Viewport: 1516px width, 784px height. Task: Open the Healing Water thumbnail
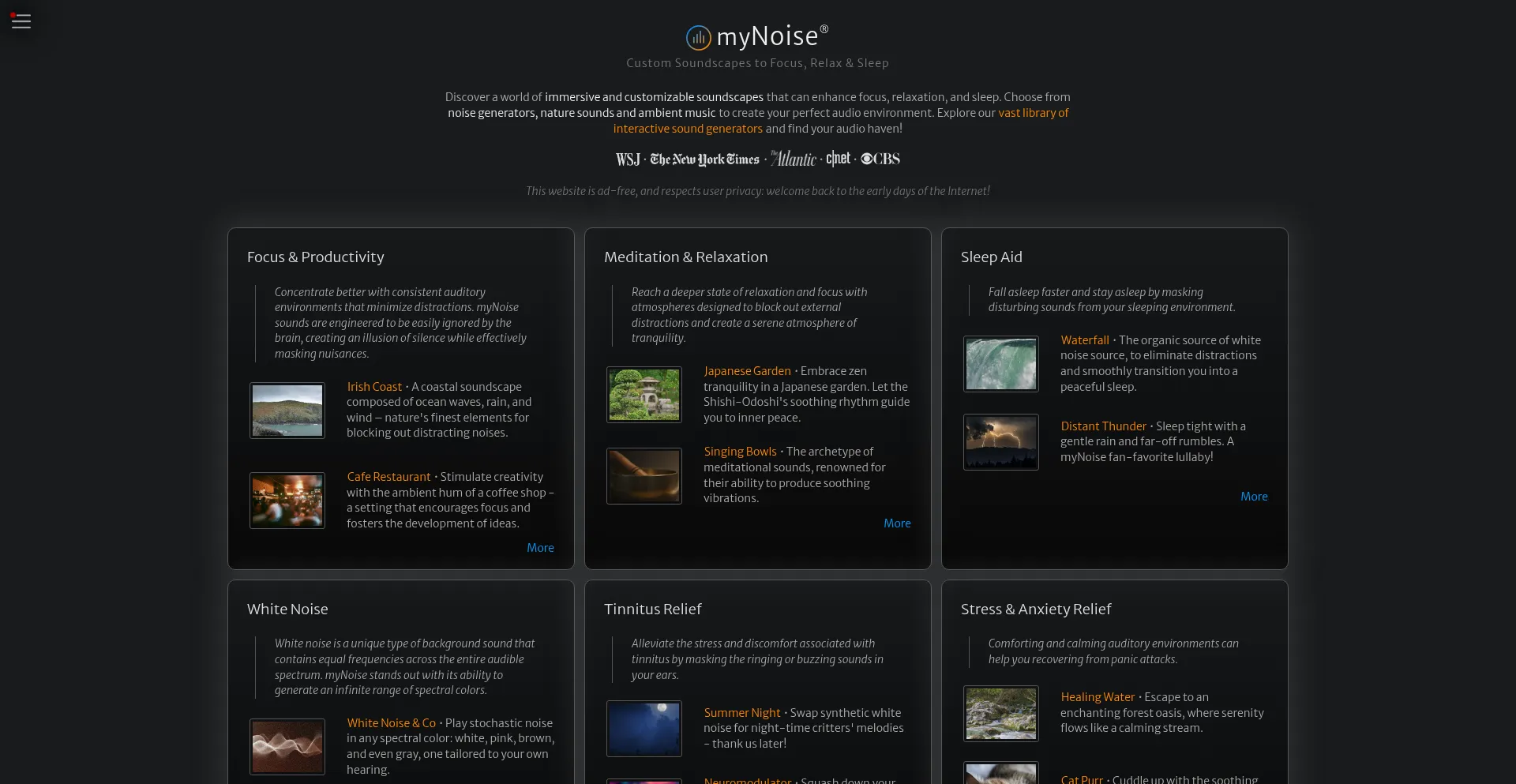[x=1001, y=714]
